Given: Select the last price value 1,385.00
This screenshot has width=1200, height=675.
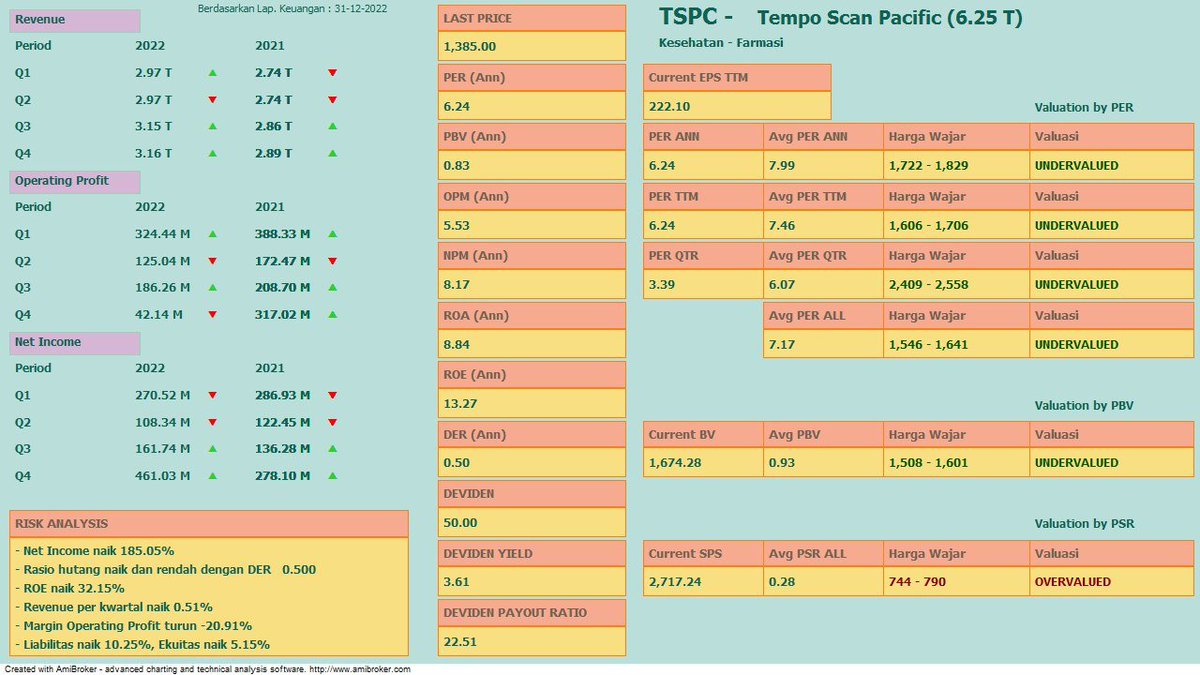Looking at the screenshot, I should tap(532, 46).
